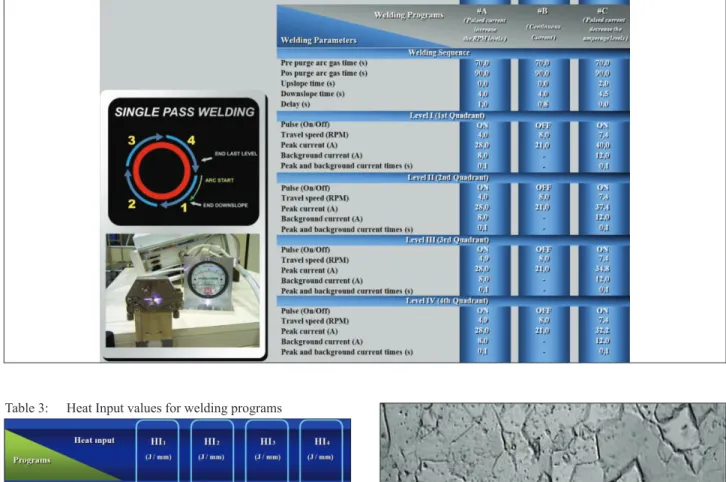Click the "Programs" header in Table 3
Viewport: 726px width, 482px height.
[x=32, y=460]
